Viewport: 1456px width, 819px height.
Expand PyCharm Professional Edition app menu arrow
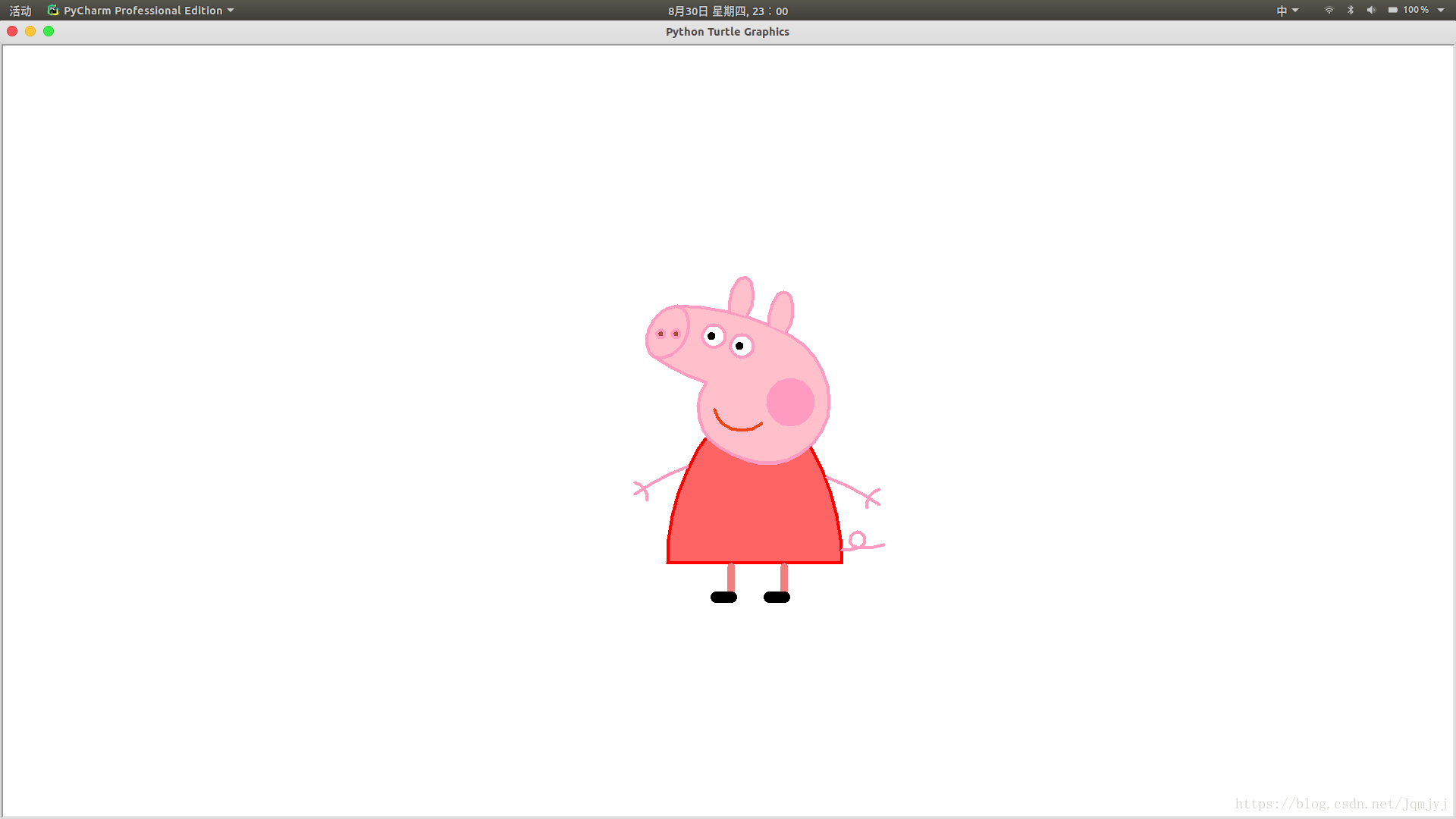coord(231,11)
